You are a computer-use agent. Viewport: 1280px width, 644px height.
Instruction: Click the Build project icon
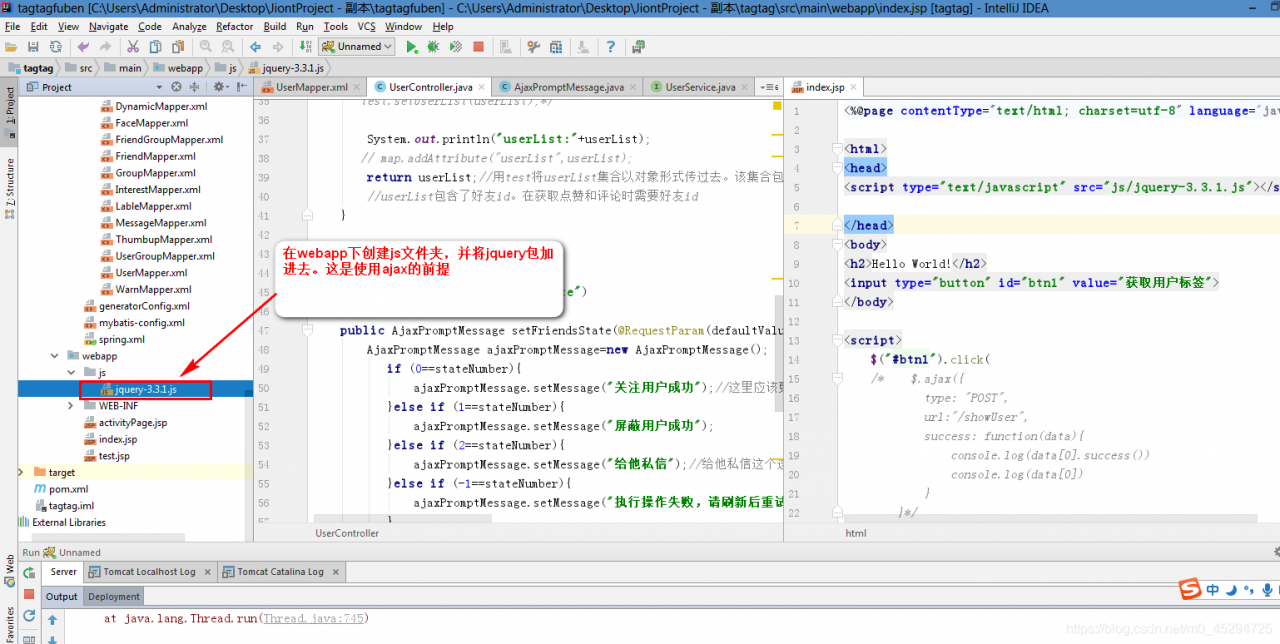point(305,46)
